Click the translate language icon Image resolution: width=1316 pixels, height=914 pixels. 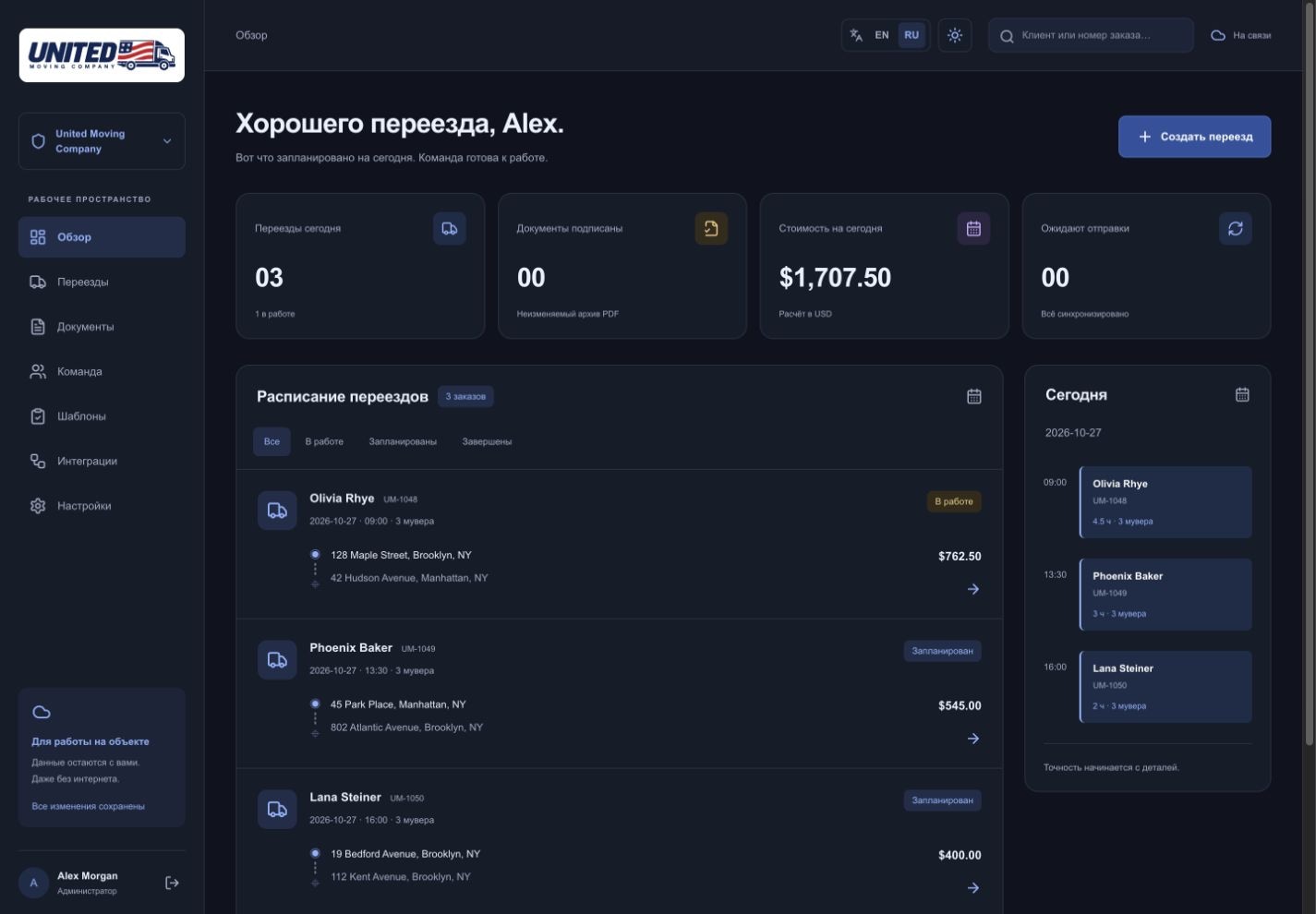coord(856,35)
